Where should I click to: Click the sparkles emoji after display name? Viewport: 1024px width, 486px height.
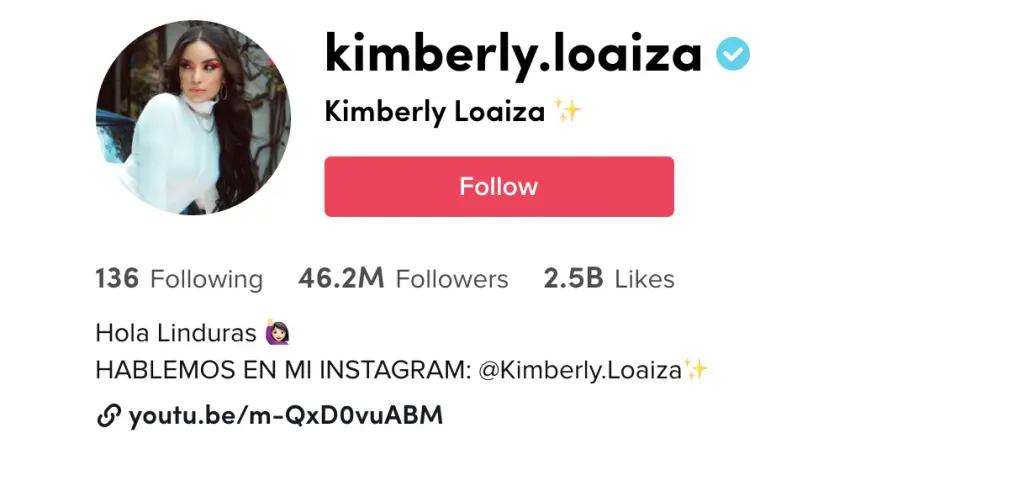pos(568,110)
